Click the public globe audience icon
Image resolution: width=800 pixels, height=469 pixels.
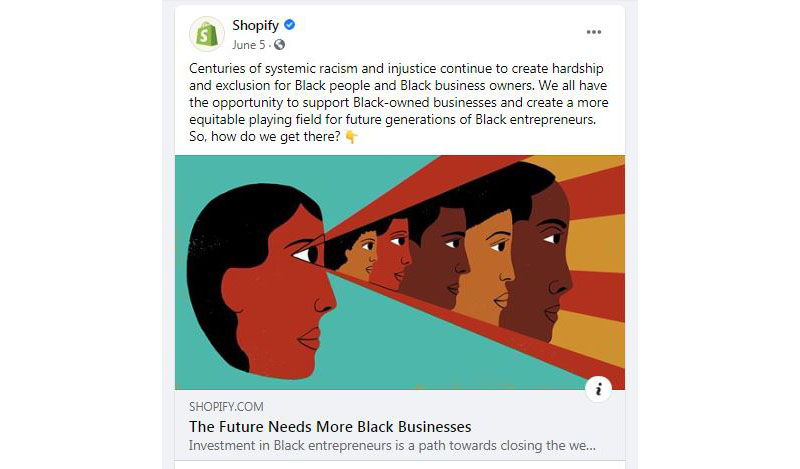(x=279, y=45)
